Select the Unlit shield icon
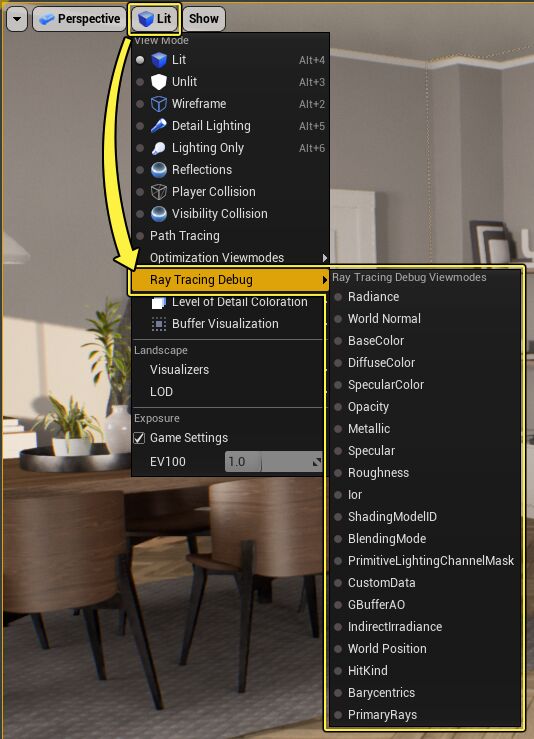The image size is (534, 739). [159, 82]
